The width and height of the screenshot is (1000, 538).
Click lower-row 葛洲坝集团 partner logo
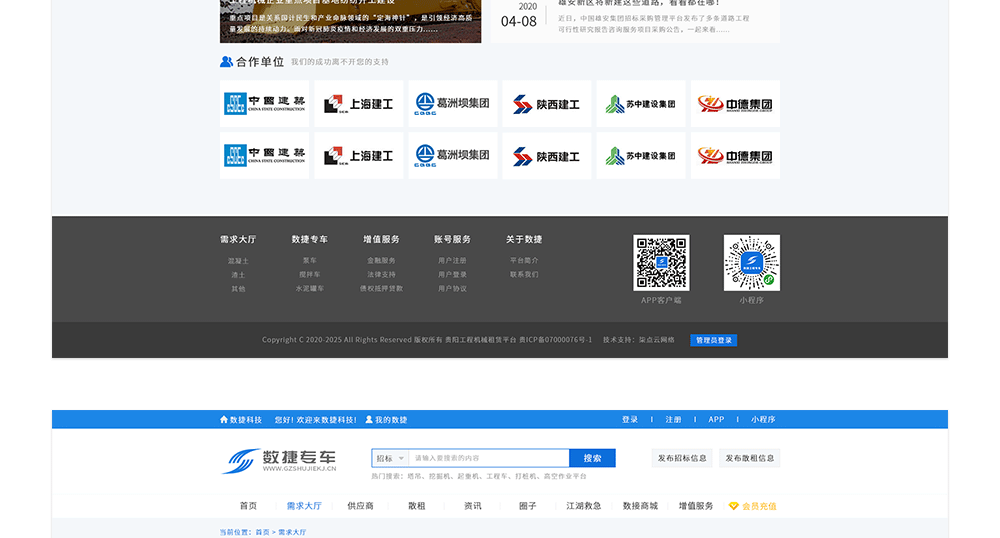coord(453,156)
